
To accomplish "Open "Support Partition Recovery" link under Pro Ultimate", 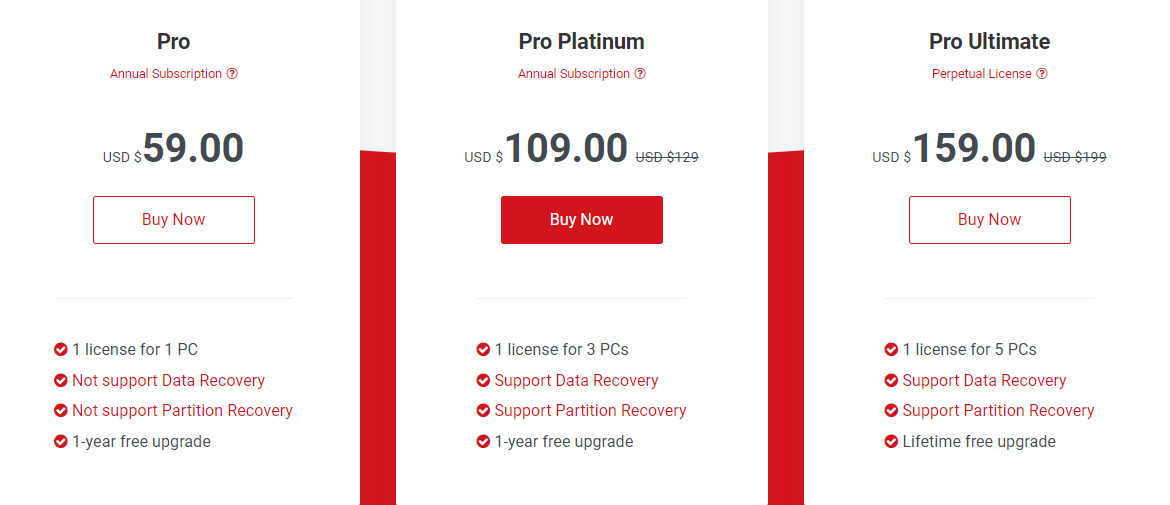I will (x=998, y=410).
